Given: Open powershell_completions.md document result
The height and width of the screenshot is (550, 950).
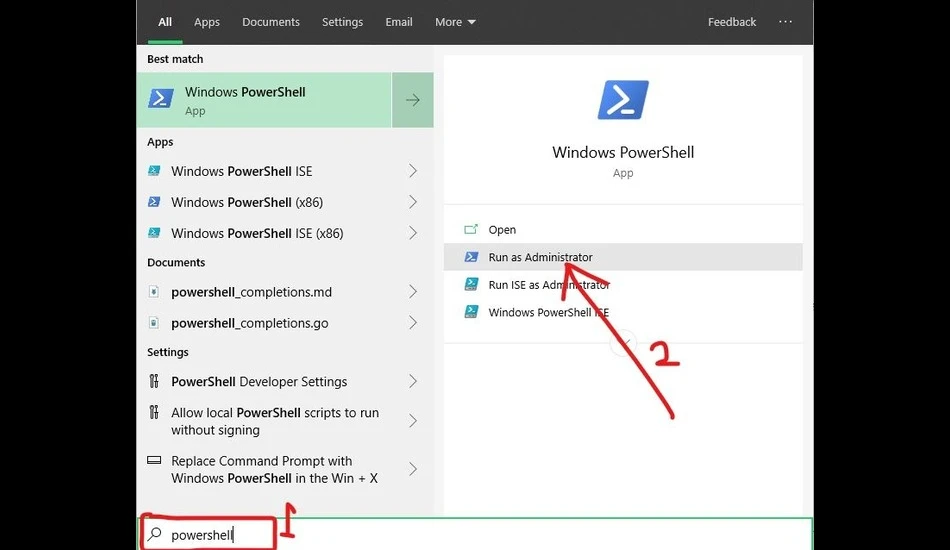Looking at the screenshot, I should click(x=285, y=291).
